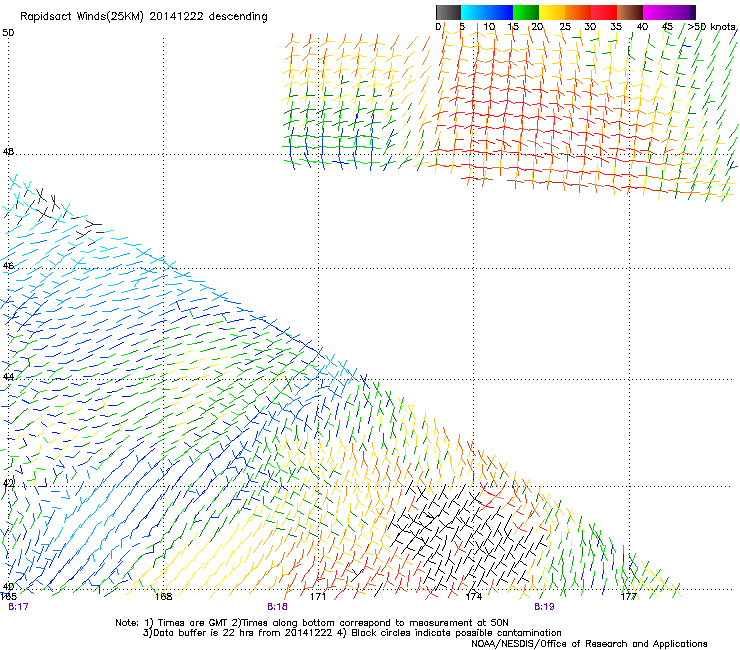The image size is (740, 650).
Task: Click the gray 0-5 knots color segment
Action: tap(448, 12)
